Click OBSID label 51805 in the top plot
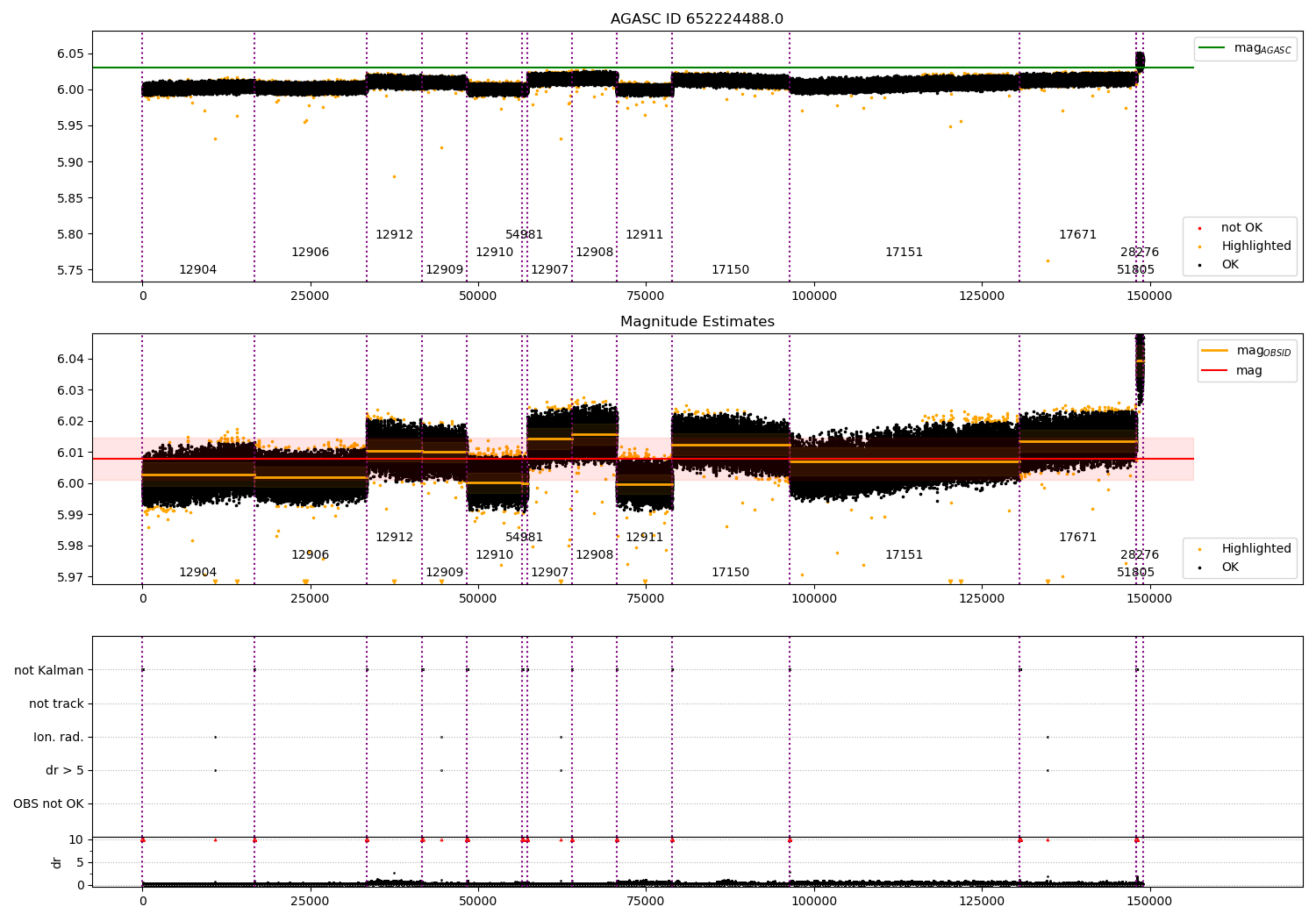The image size is (1316, 921). pos(1135,270)
